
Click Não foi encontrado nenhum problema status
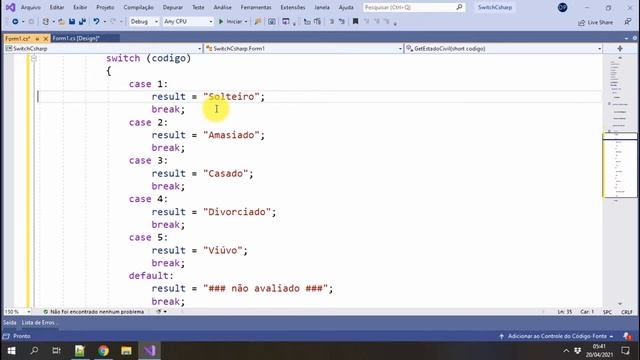(x=97, y=311)
